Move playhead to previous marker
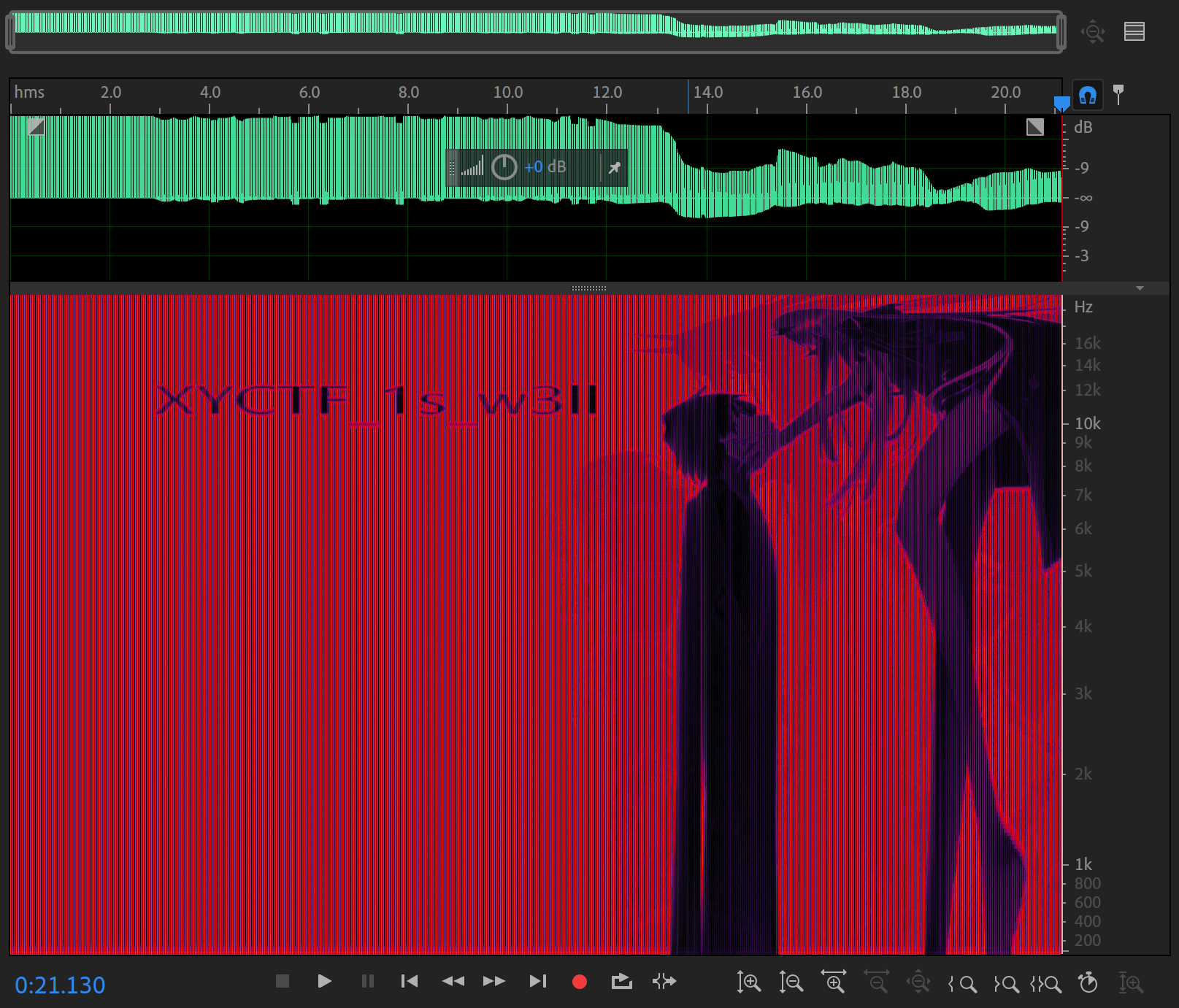Screen dimensions: 1179x1008 coord(410,981)
